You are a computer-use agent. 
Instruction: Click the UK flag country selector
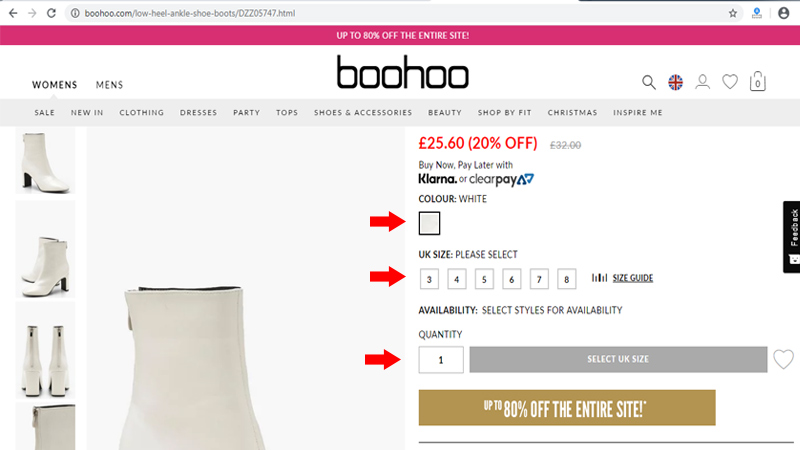(676, 82)
